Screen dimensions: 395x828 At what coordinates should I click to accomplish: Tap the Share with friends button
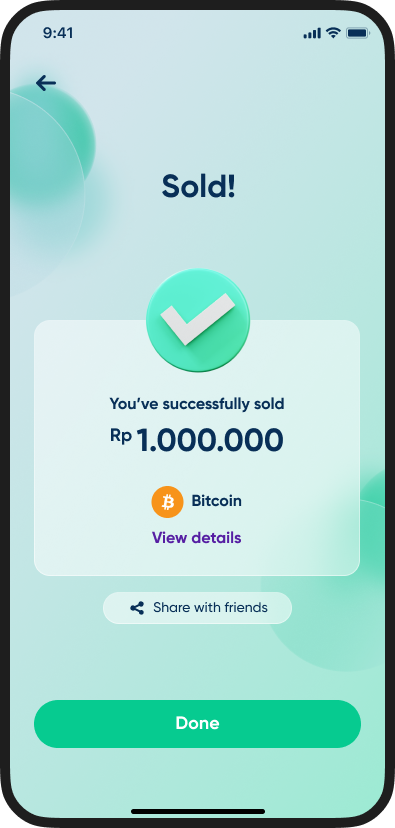tap(198, 608)
